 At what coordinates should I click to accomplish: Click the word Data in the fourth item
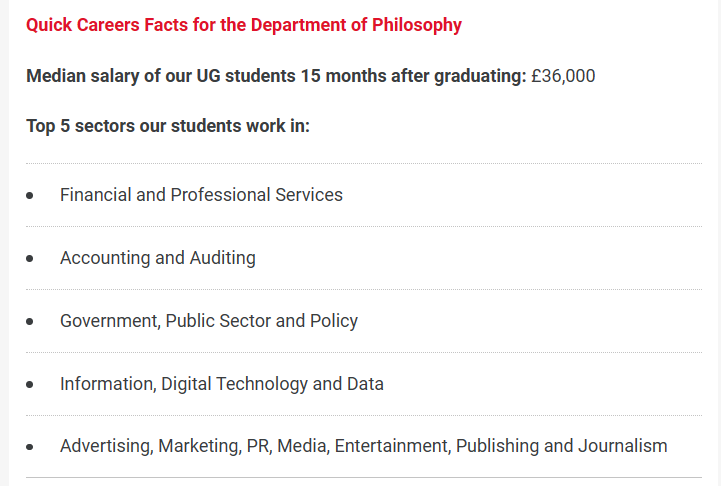pyautogui.click(x=365, y=384)
